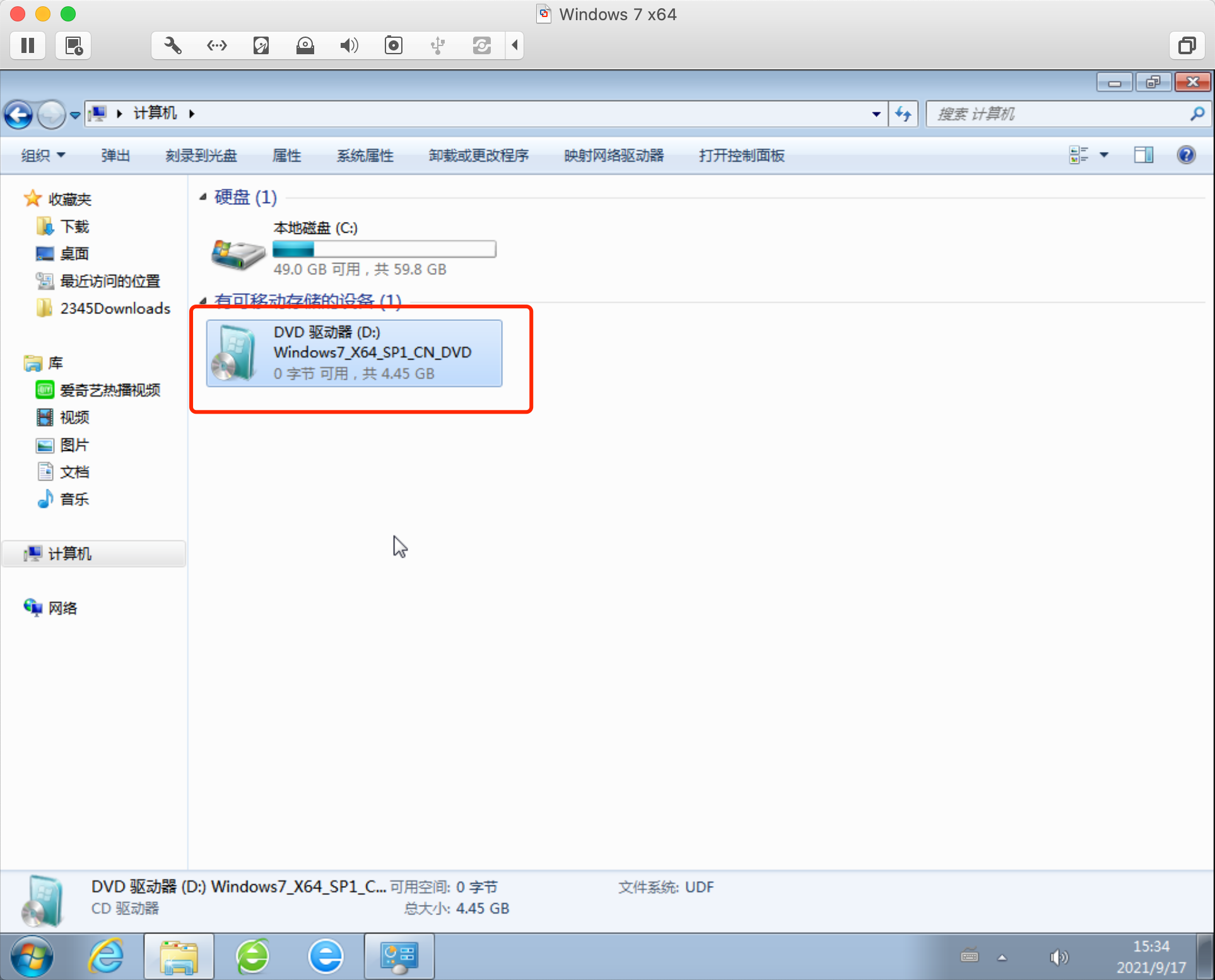Click the sync/sharing icon in VM toolbar
Screen dimensions: 1215x980
(x=482, y=45)
